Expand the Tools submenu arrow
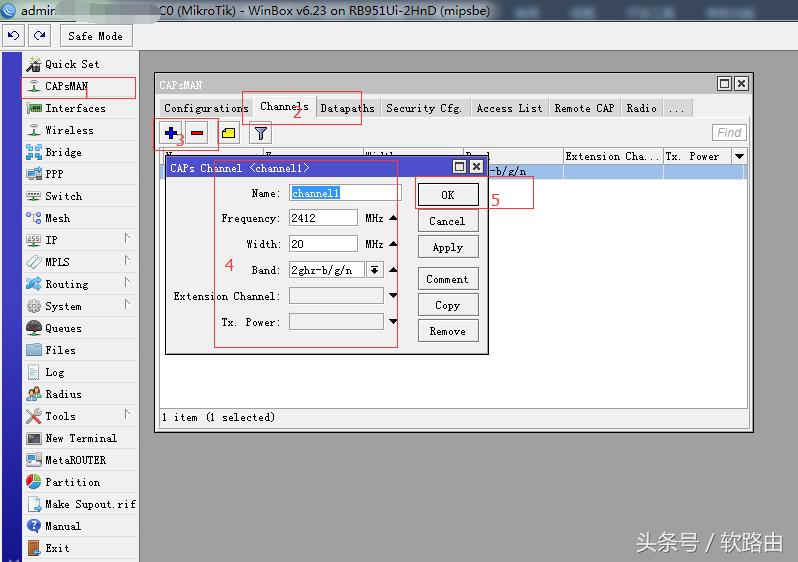798x562 pixels. tap(127, 414)
